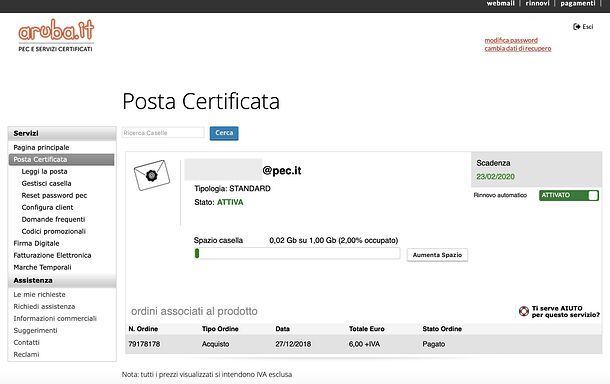
Task: Open Richiedi assistenza
Action: (44, 307)
